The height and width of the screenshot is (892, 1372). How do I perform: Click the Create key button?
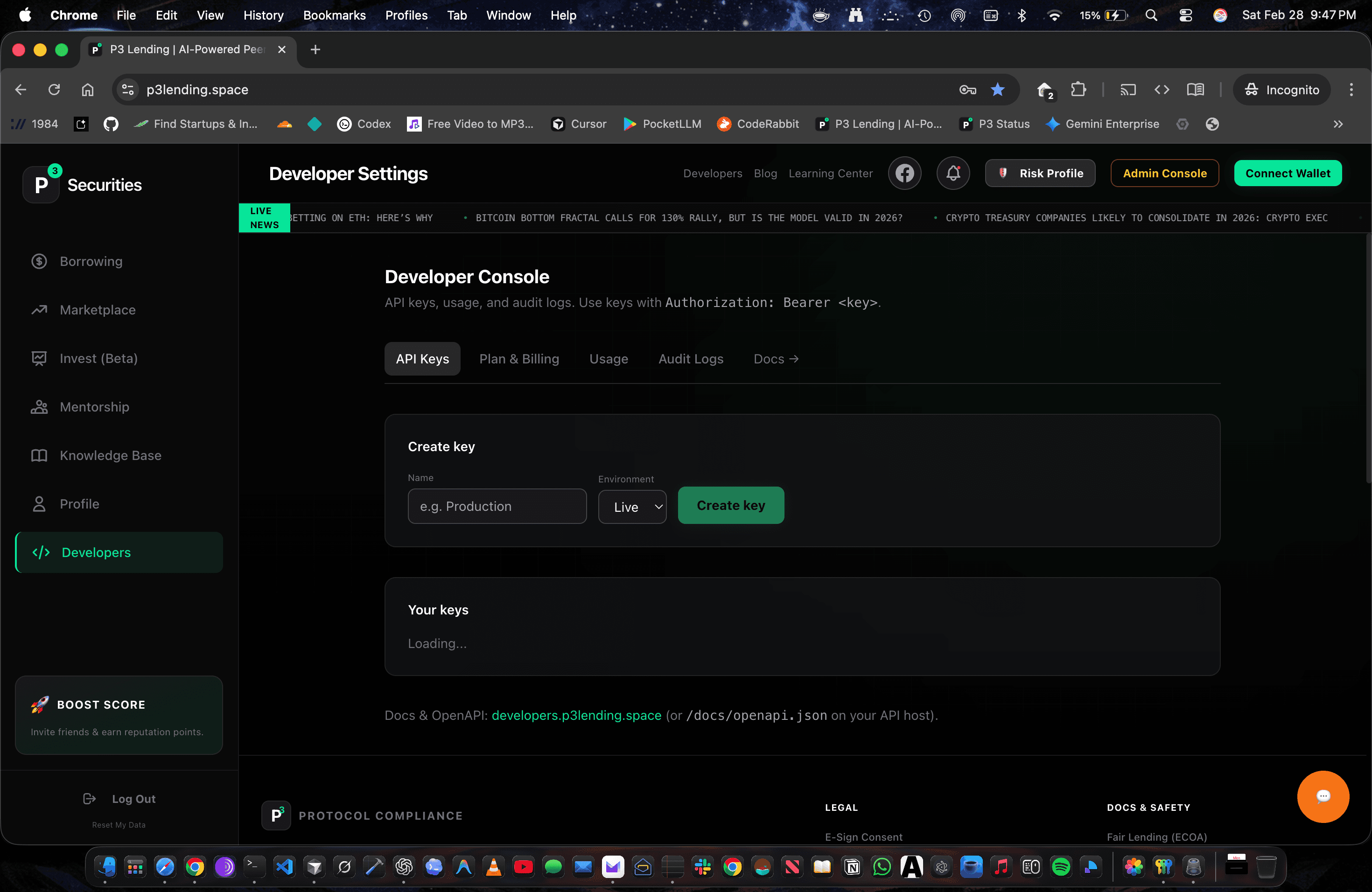click(730, 505)
